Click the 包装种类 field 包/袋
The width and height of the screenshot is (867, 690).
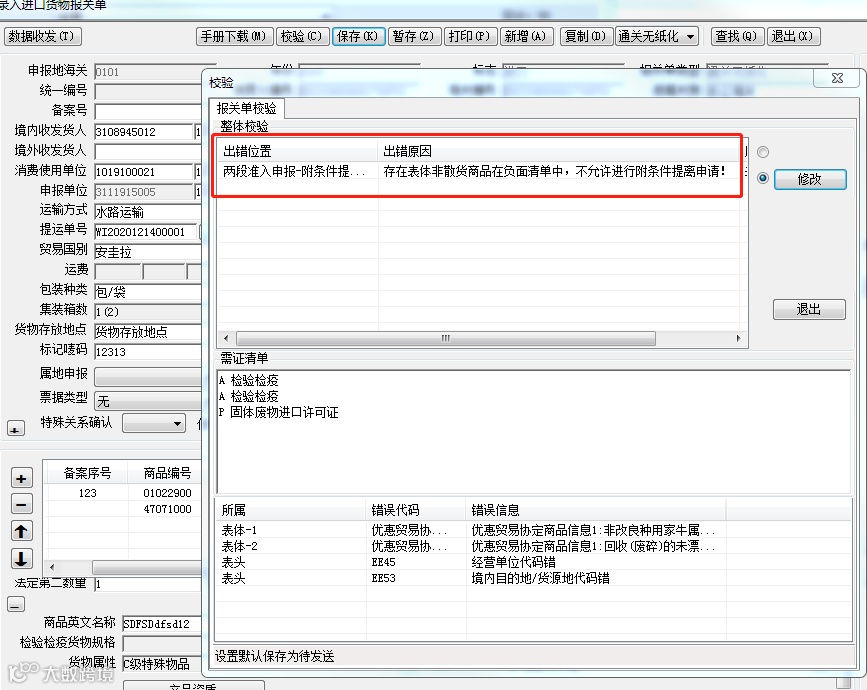(148, 291)
